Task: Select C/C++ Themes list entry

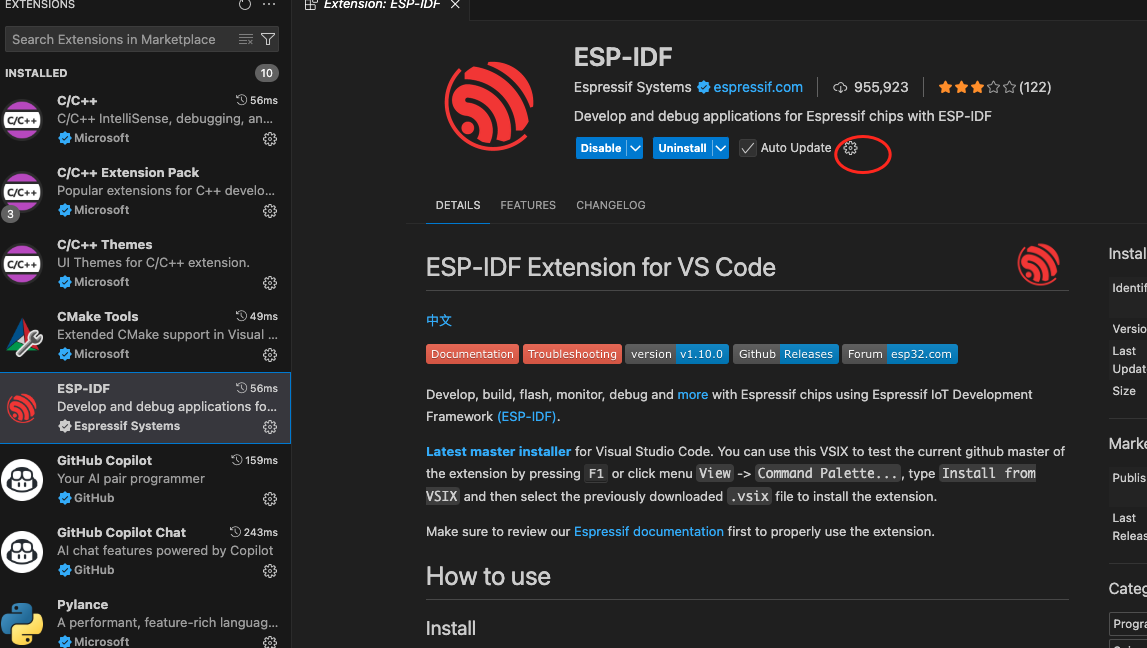Action: 145,263
